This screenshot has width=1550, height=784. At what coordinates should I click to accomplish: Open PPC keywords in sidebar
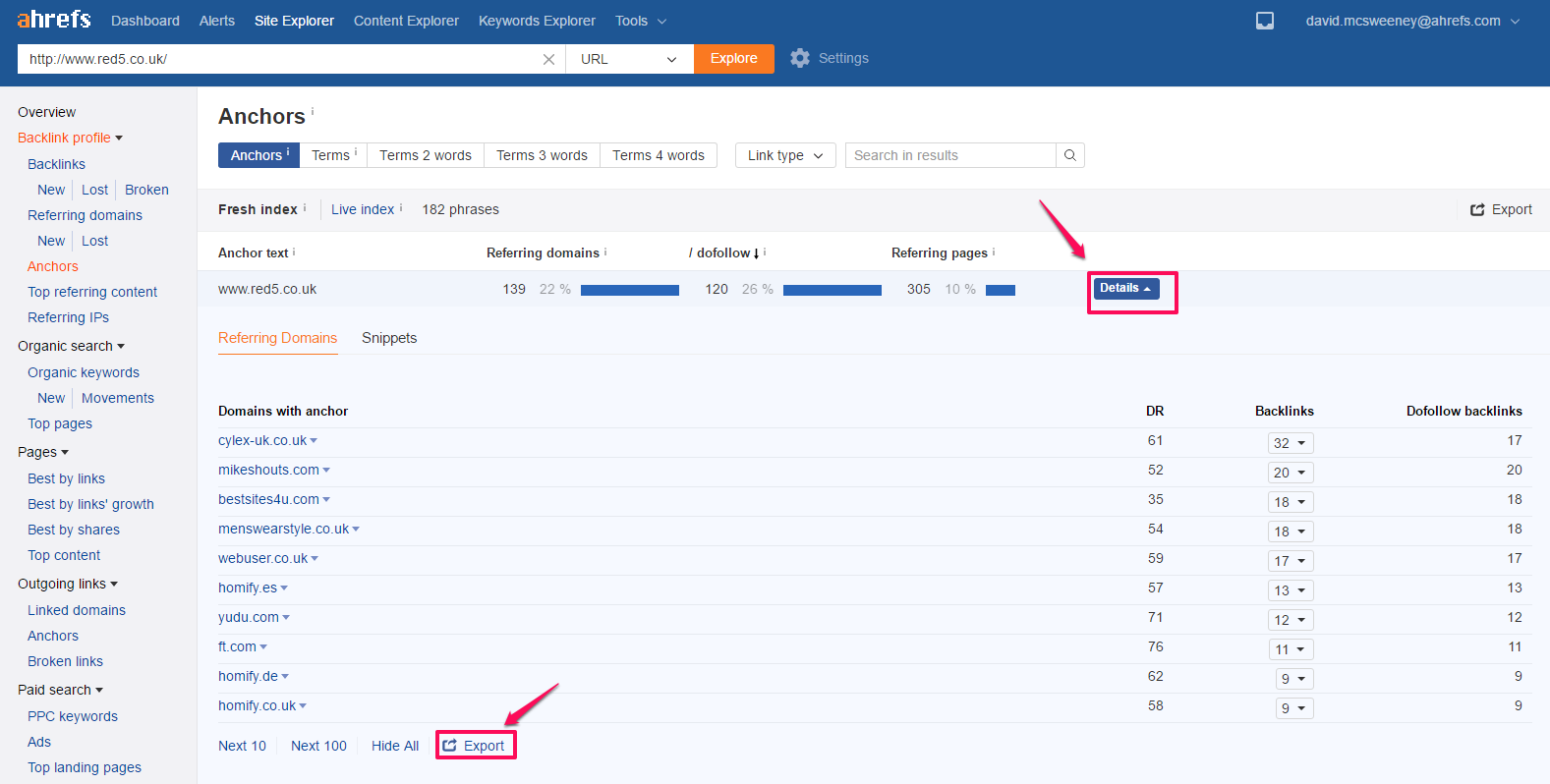(73, 716)
